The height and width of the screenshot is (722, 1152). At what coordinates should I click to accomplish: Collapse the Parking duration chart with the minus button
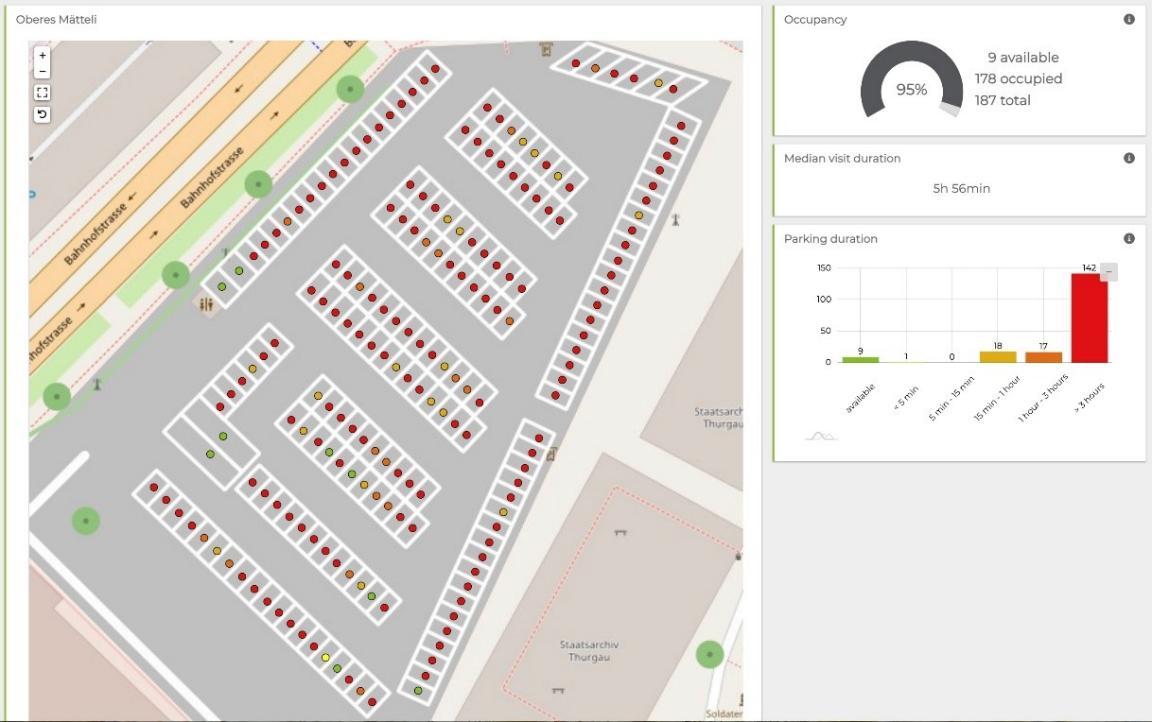(x=1110, y=271)
